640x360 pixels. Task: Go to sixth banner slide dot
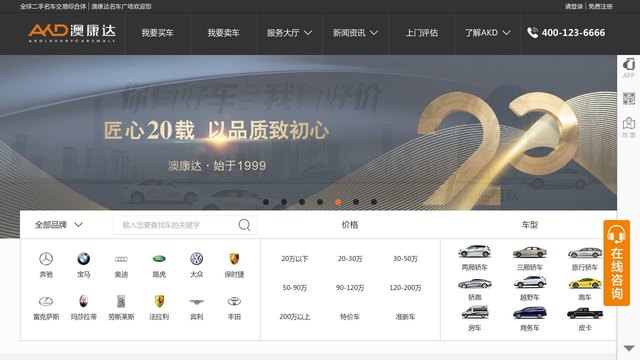pos(356,202)
